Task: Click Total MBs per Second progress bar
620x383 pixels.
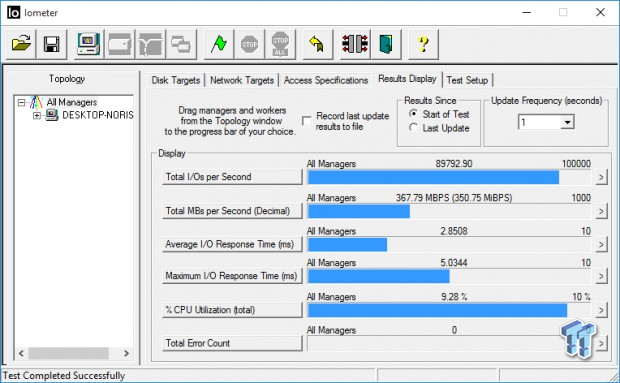Action: (450, 211)
